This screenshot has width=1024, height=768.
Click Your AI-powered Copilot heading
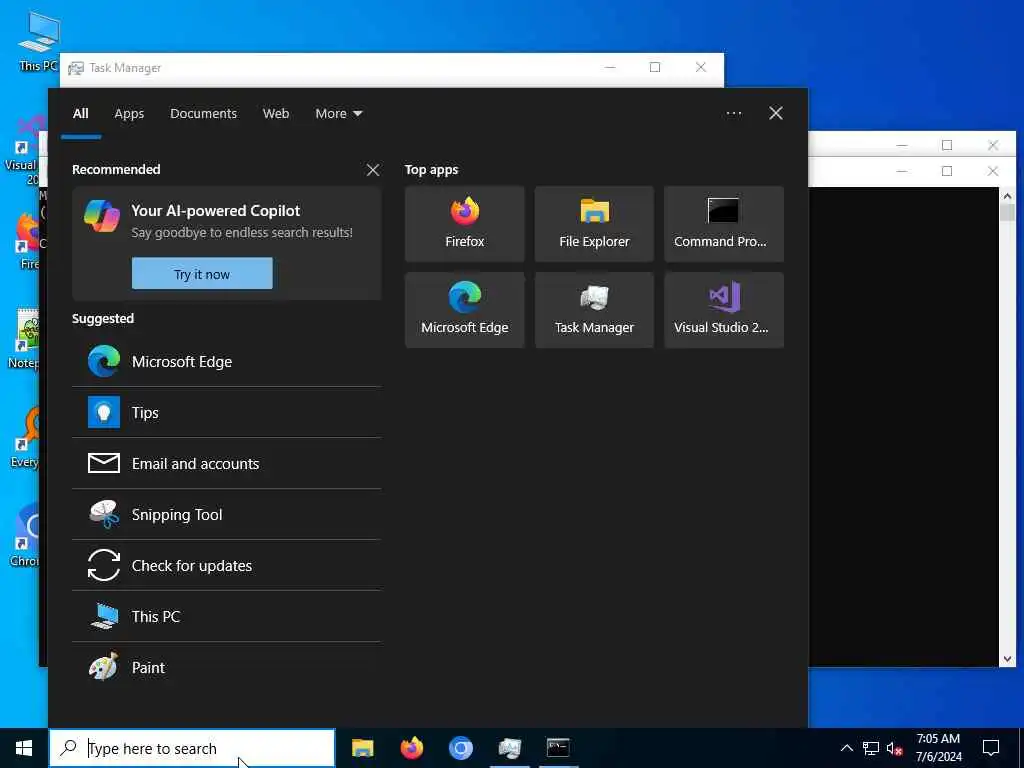click(x=216, y=210)
